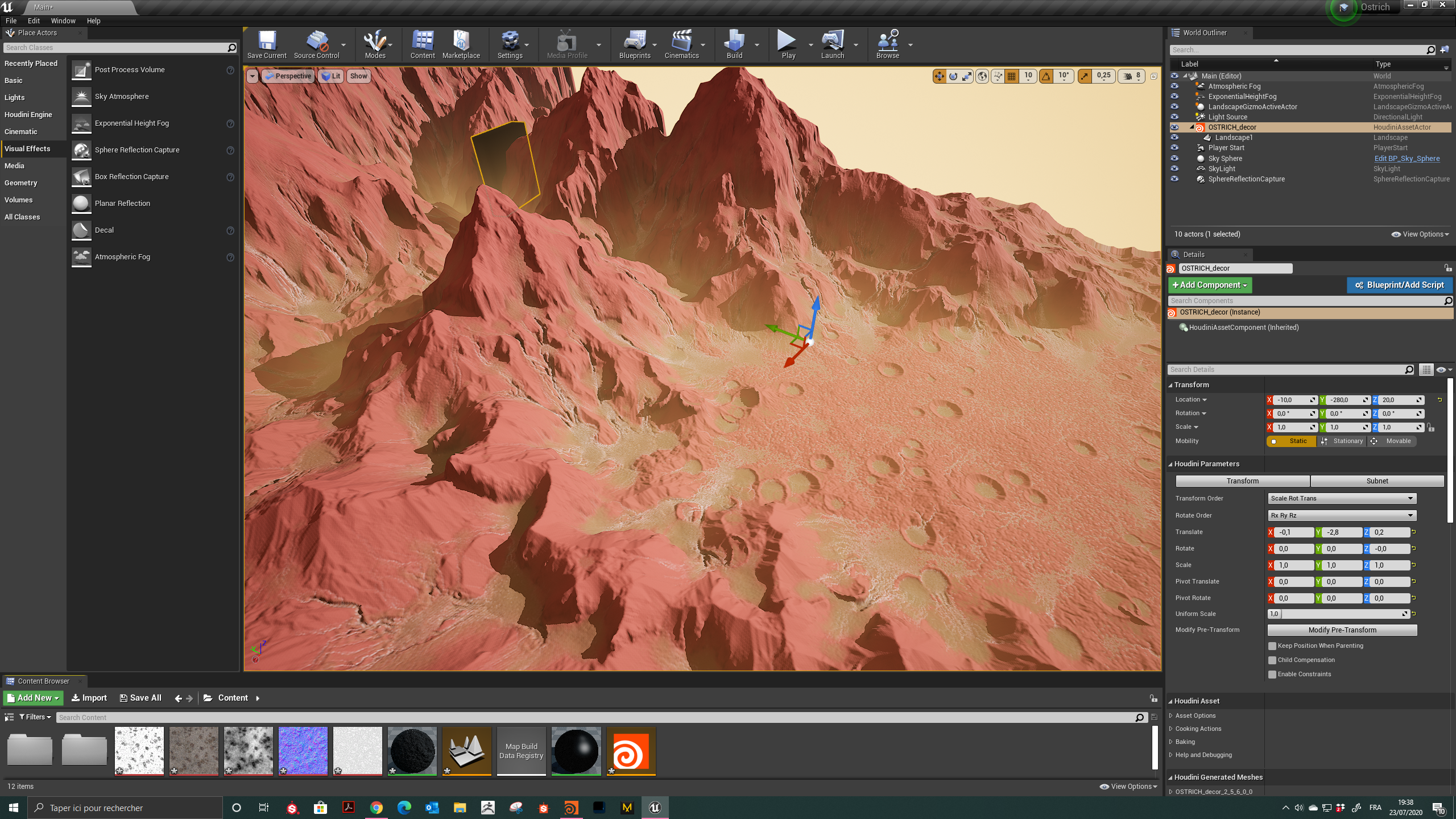Toggle visibility of Atmospheric Fog actor
Image resolution: width=1456 pixels, height=819 pixels.
[1174, 86]
